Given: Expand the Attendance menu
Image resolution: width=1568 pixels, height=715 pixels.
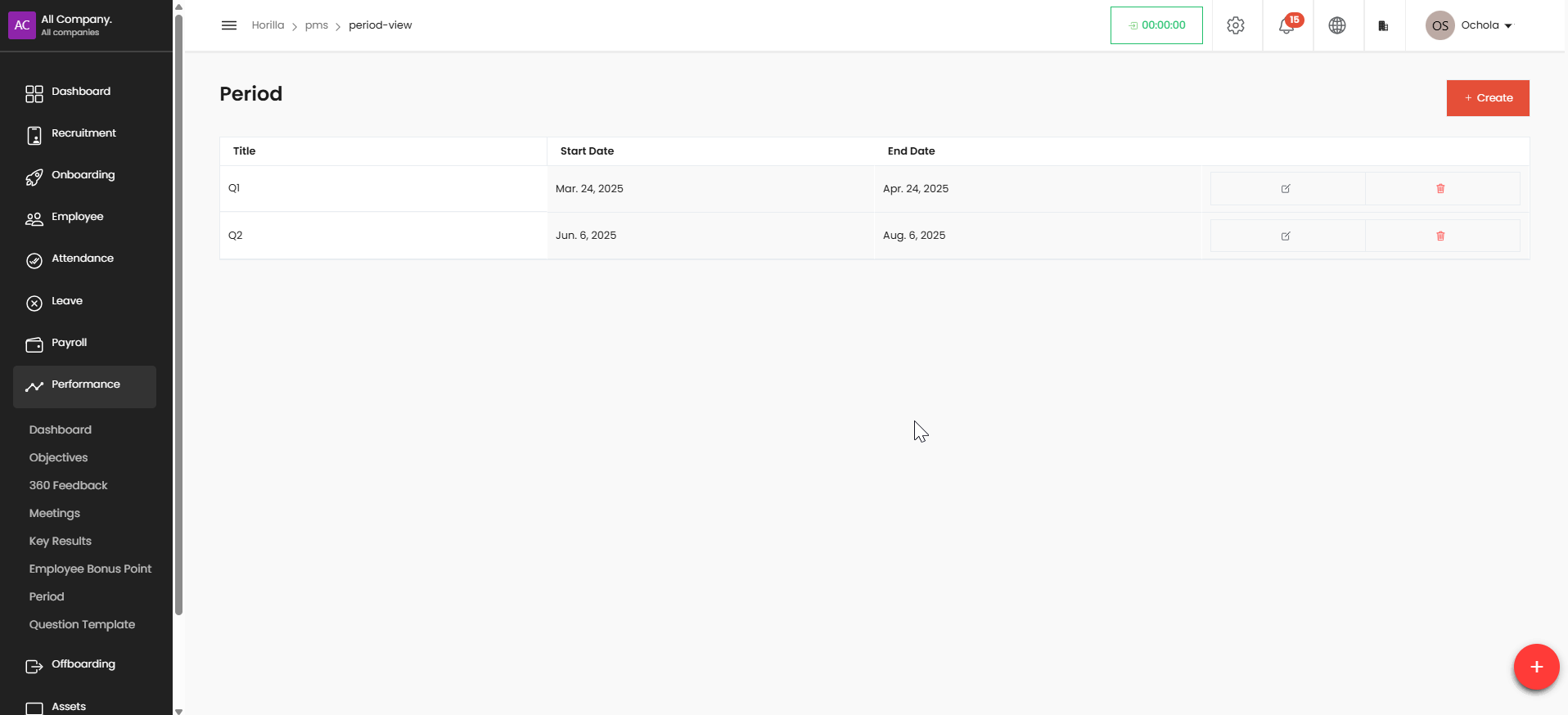Looking at the screenshot, I should point(84,259).
